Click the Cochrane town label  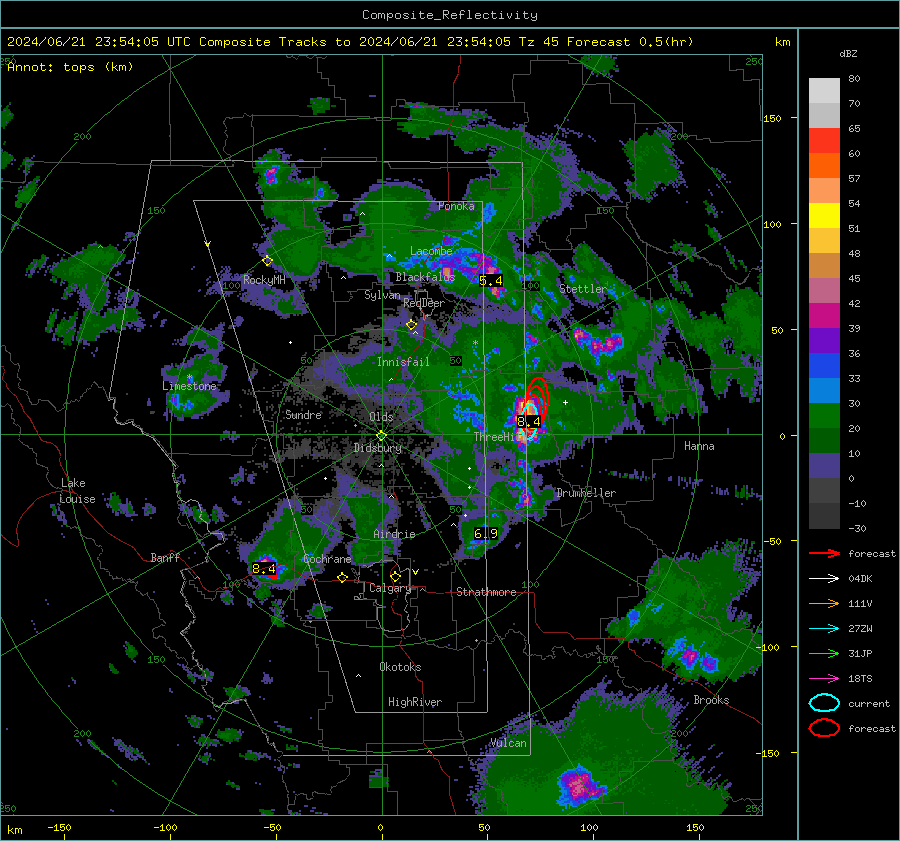[x=327, y=559]
